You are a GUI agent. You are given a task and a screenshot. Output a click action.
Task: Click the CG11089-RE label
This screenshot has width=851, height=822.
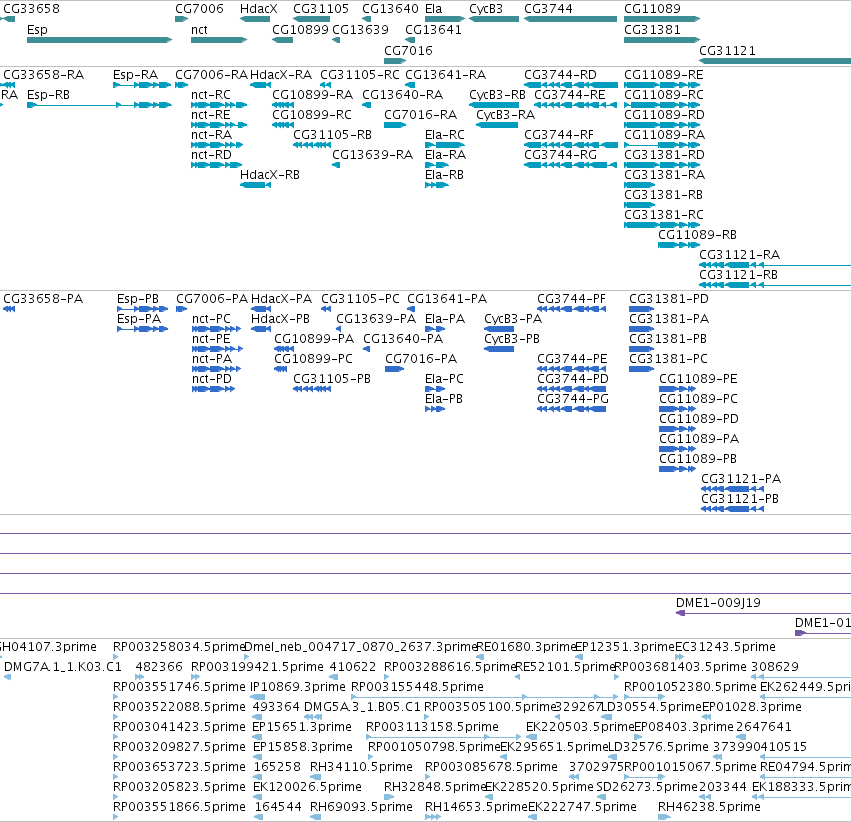[664, 75]
